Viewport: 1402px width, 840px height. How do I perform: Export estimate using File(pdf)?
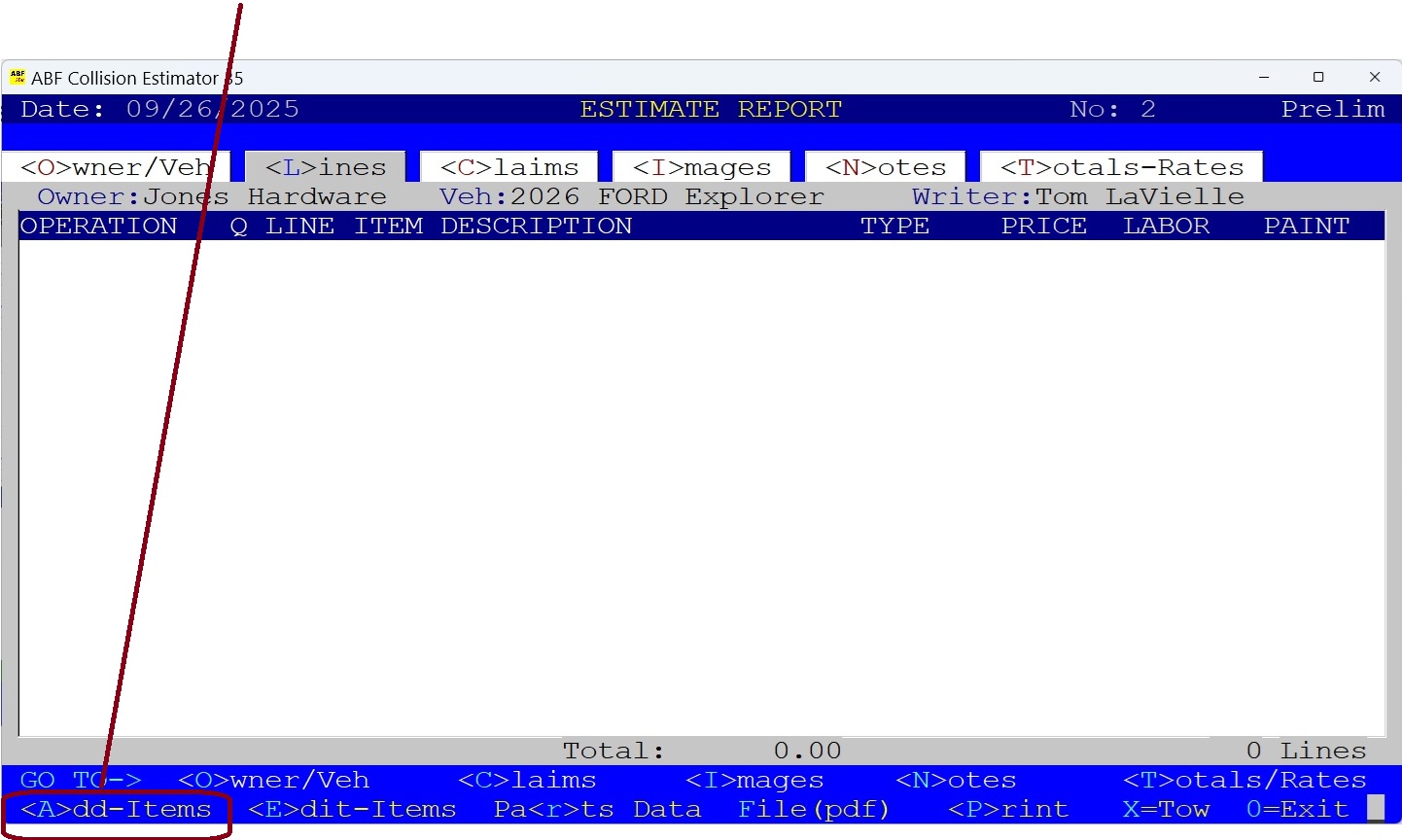816,809
